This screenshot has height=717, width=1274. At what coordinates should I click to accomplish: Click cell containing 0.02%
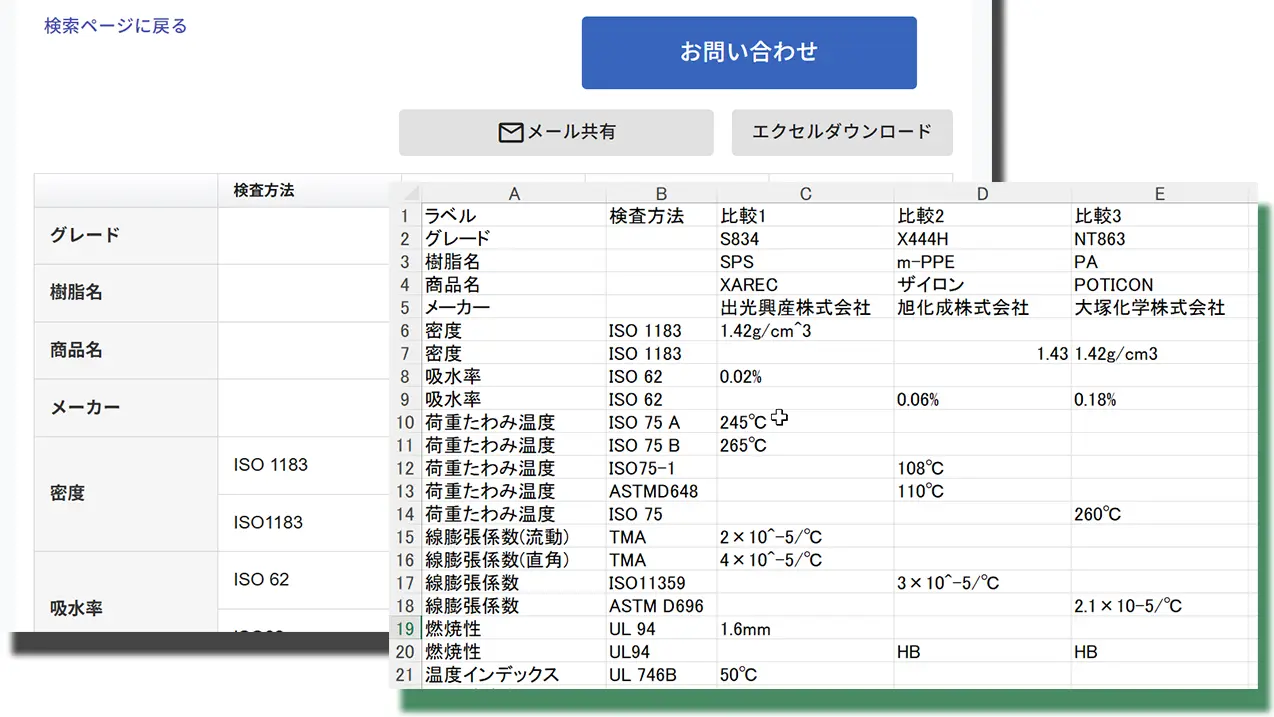805,377
